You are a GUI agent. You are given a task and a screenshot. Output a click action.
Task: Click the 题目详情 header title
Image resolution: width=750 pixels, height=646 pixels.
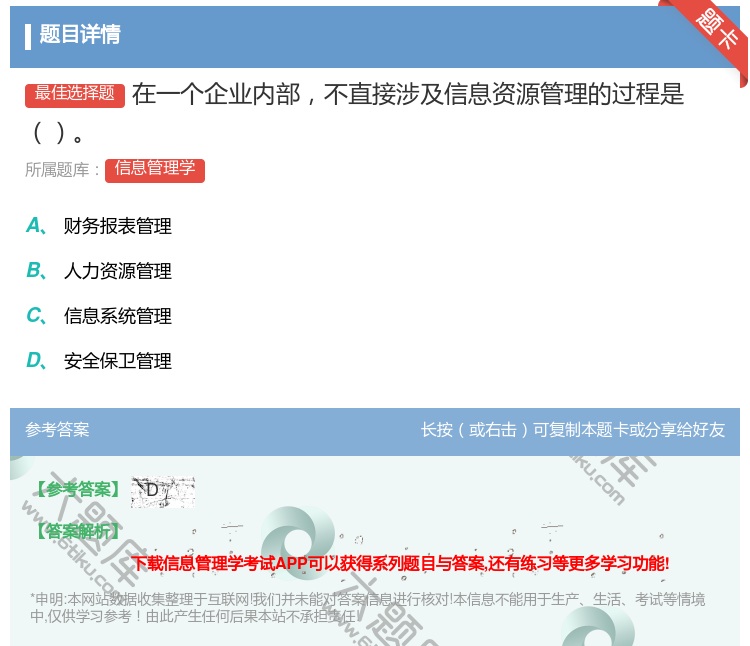coord(80,34)
